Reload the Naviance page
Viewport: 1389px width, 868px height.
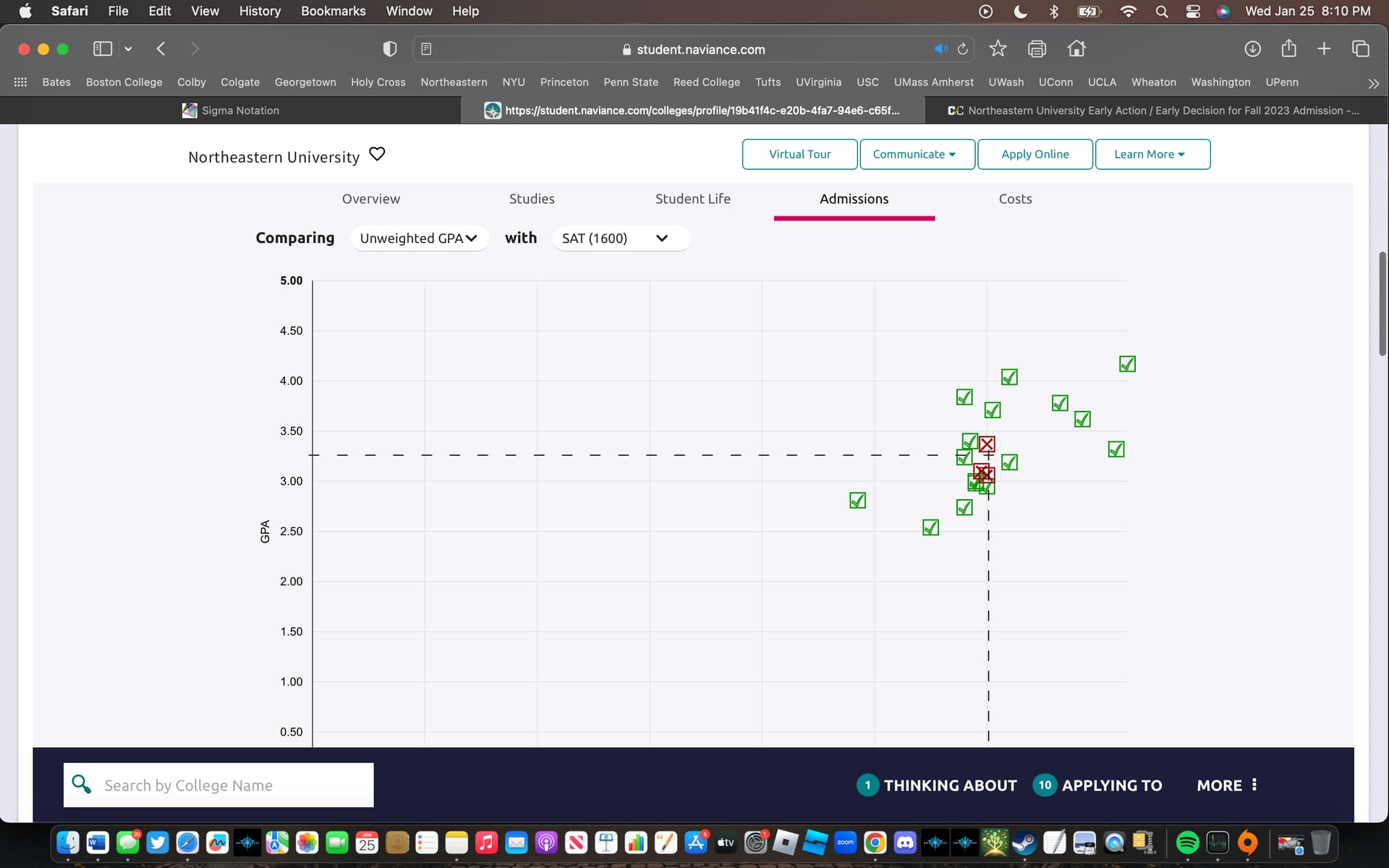pos(962,49)
